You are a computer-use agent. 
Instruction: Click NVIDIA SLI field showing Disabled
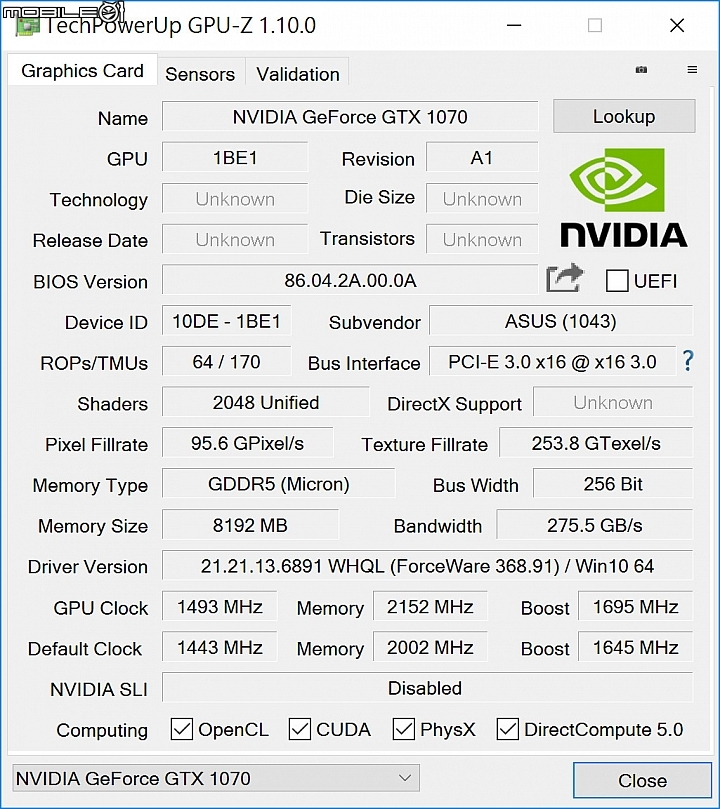[x=427, y=688]
